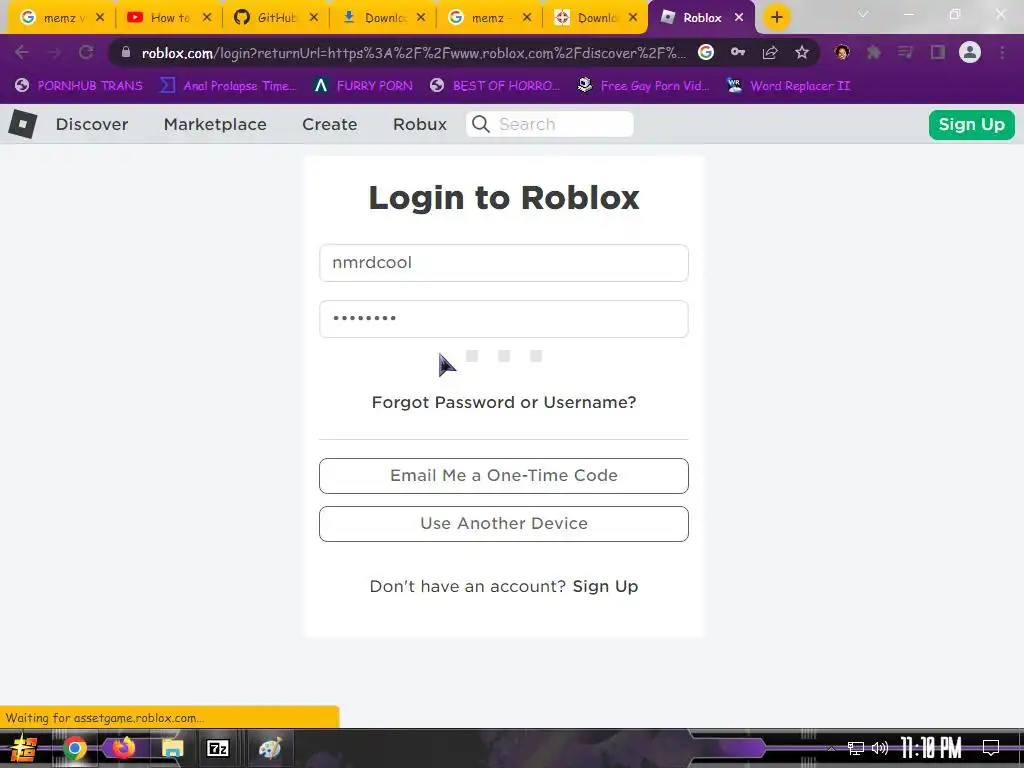Click the padlock site info icon
The image size is (1024, 768).
point(126,52)
